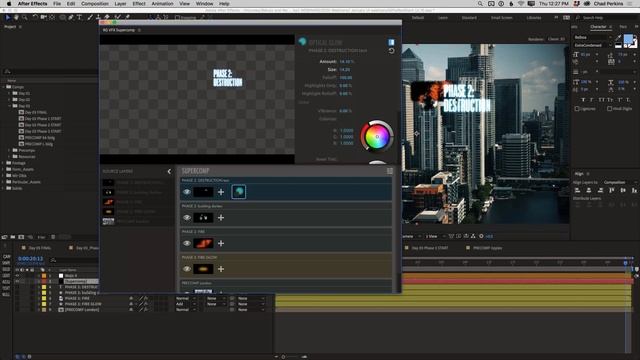Select the Type tool (T icon)
The image size is (640, 360).
(80, 17)
